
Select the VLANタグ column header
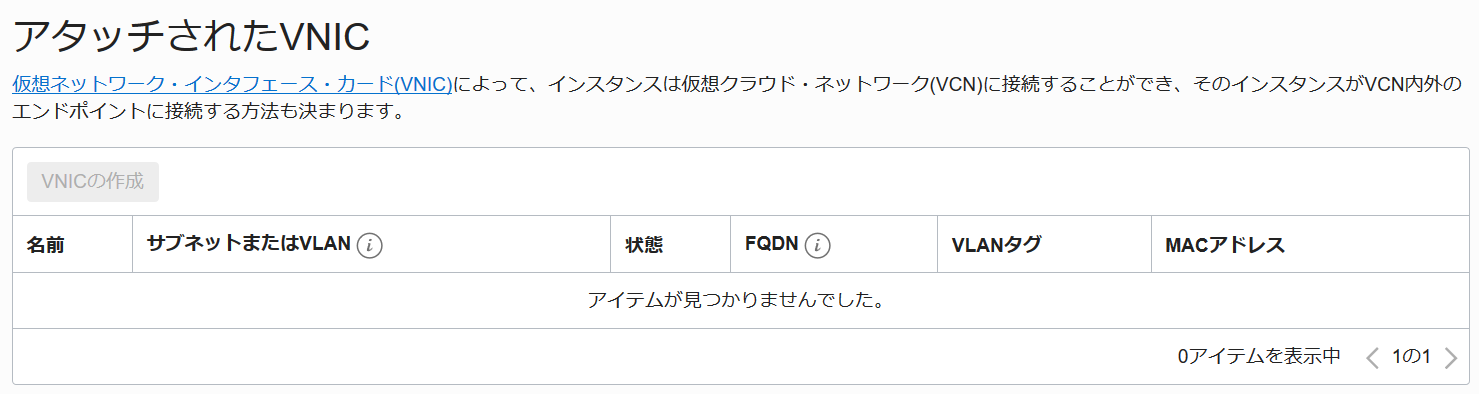(x=996, y=245)
